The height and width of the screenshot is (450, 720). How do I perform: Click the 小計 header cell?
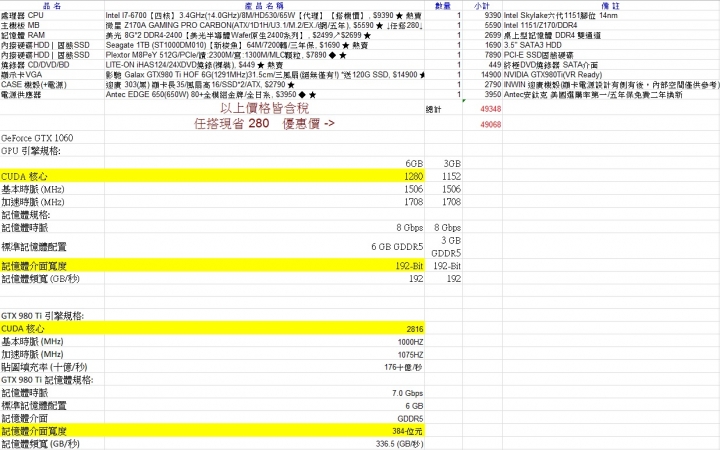pyautogui.click(x=482, y=6)
